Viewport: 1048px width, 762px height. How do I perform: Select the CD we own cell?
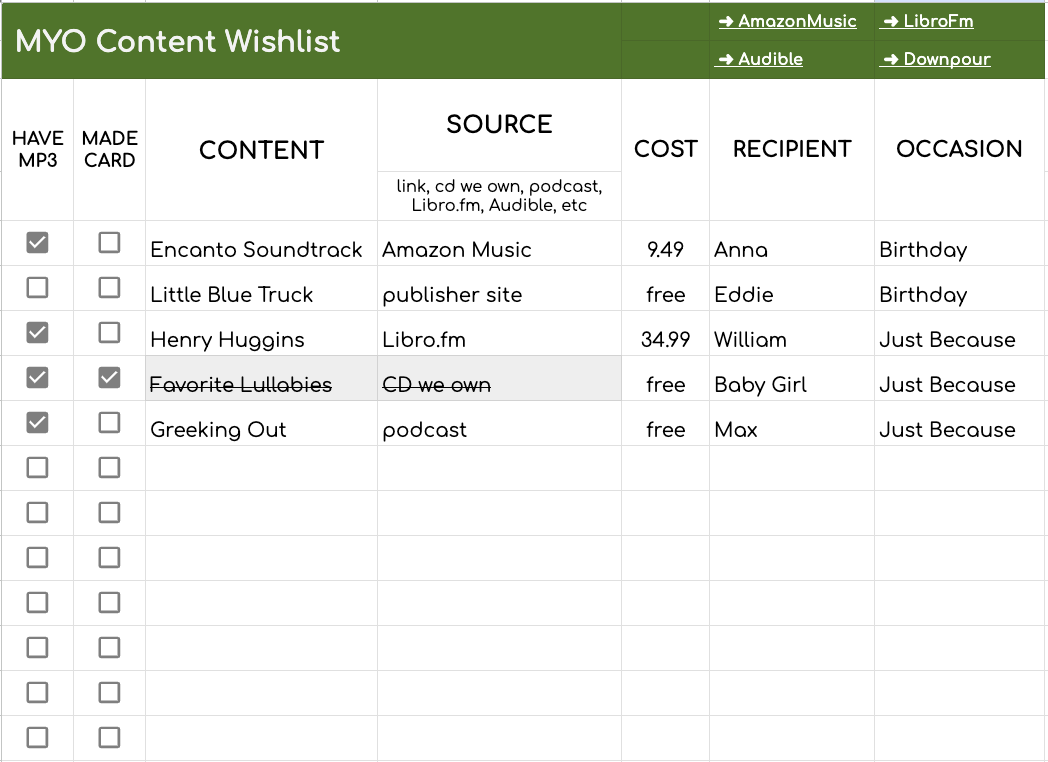tap(499, 378)
